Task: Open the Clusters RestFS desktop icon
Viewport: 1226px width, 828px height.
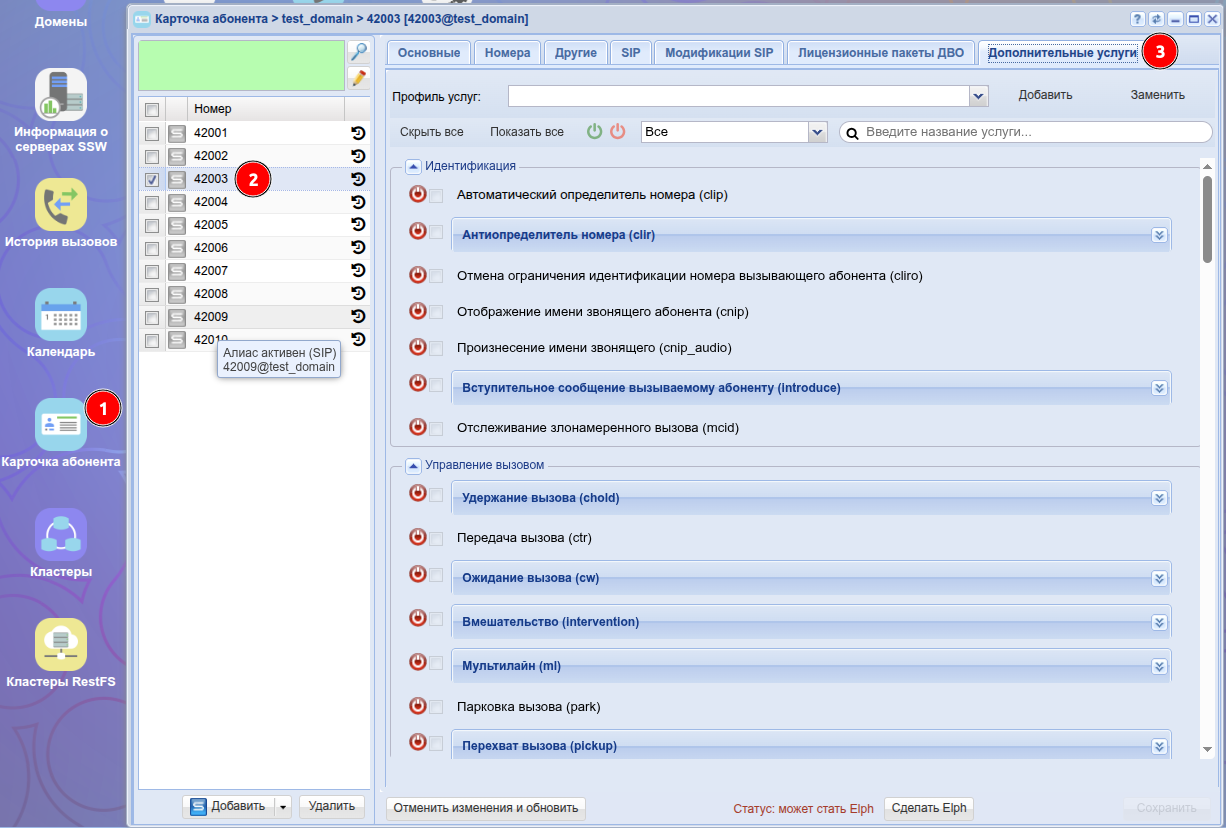Action: tap(60, 645)
